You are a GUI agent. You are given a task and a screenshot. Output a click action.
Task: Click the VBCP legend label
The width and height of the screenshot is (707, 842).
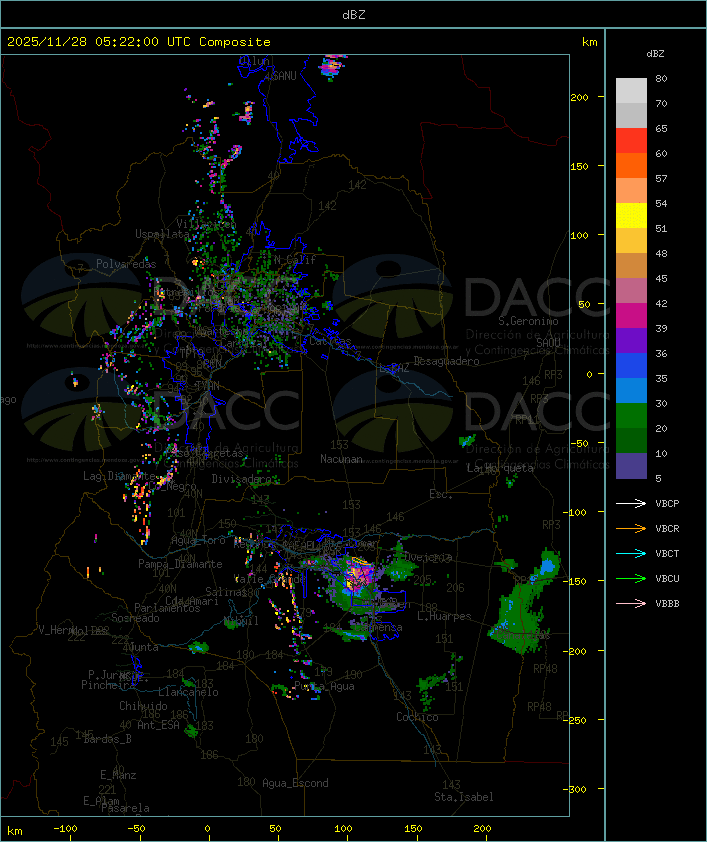667,504
